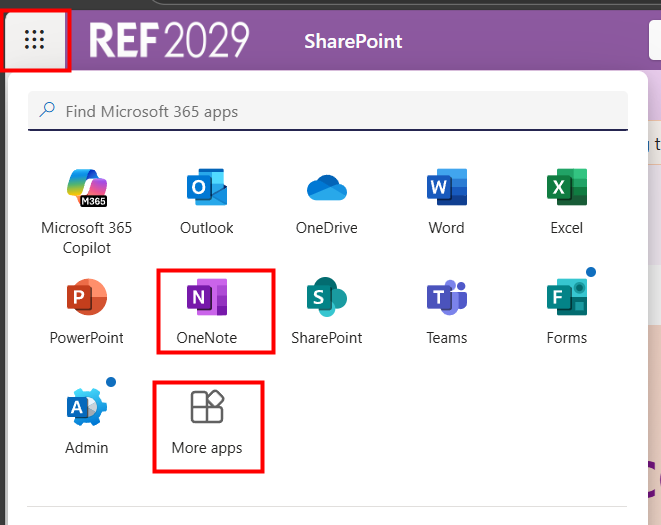Open Excel app
This screenshot has height=525, width=661.
(567, 202)
